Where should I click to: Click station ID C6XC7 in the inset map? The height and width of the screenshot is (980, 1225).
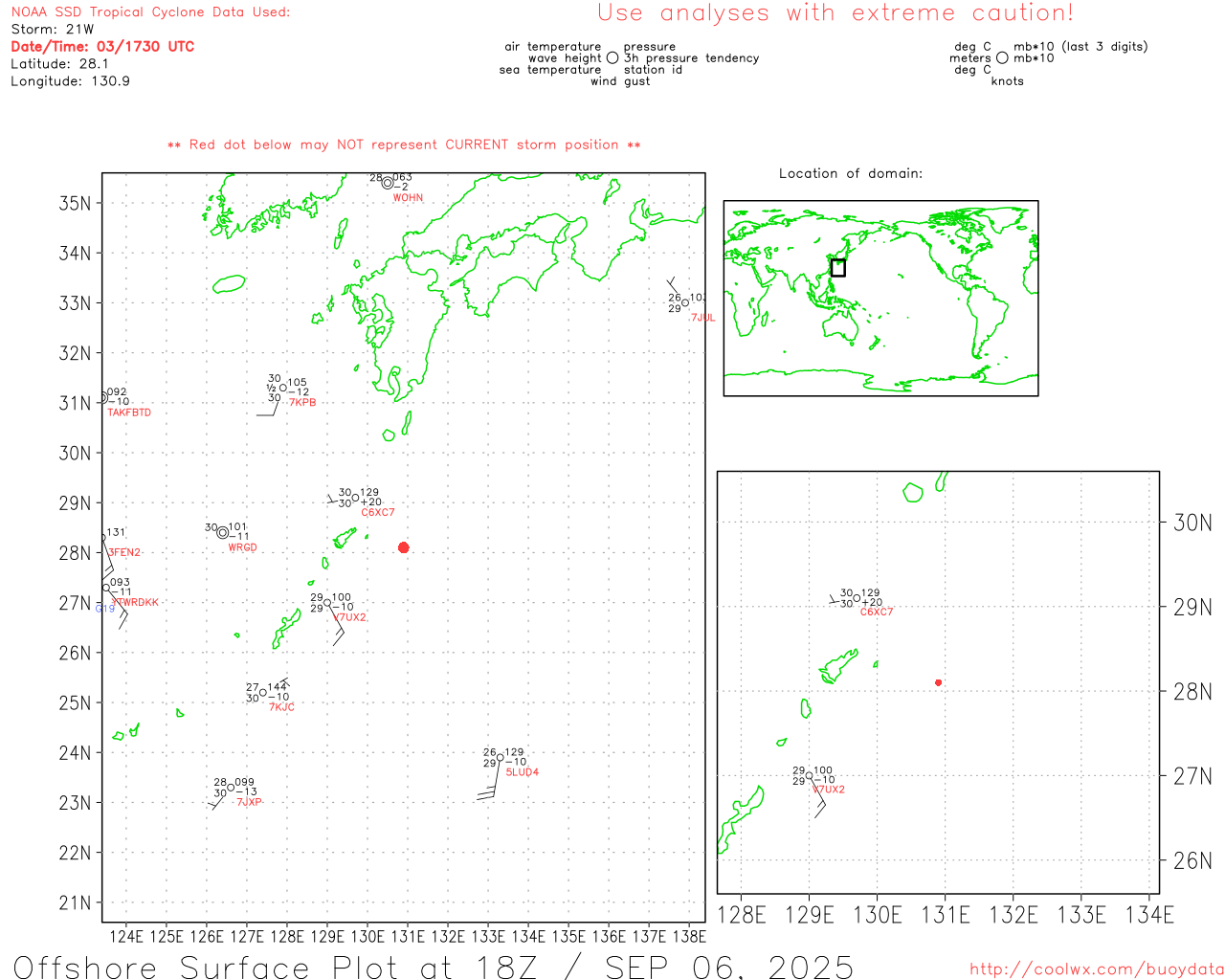point(877,612)
